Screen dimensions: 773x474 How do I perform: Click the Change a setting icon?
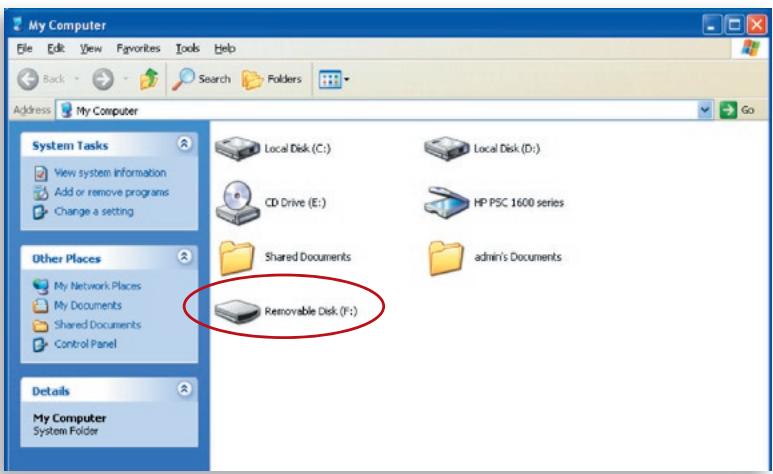pyautogui.click(x=40, y=212)
